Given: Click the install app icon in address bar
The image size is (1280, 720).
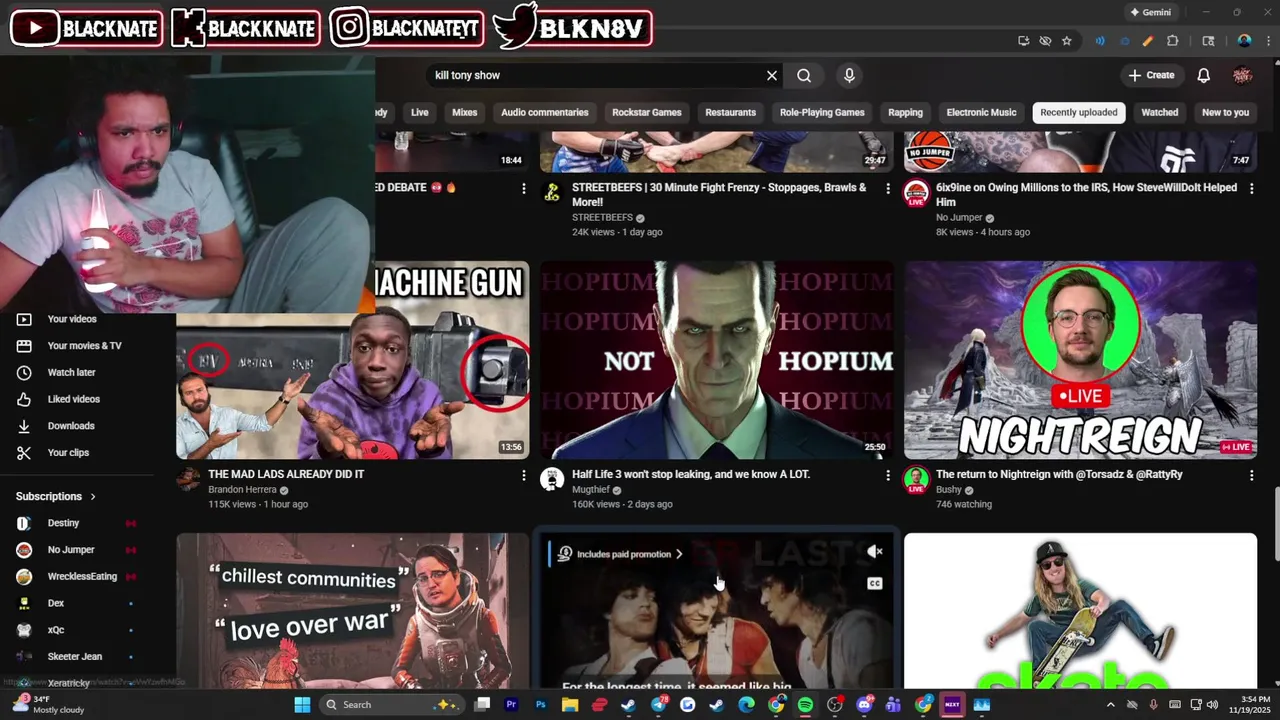Looking at the screenshot, I should (x=1023, y=41).
